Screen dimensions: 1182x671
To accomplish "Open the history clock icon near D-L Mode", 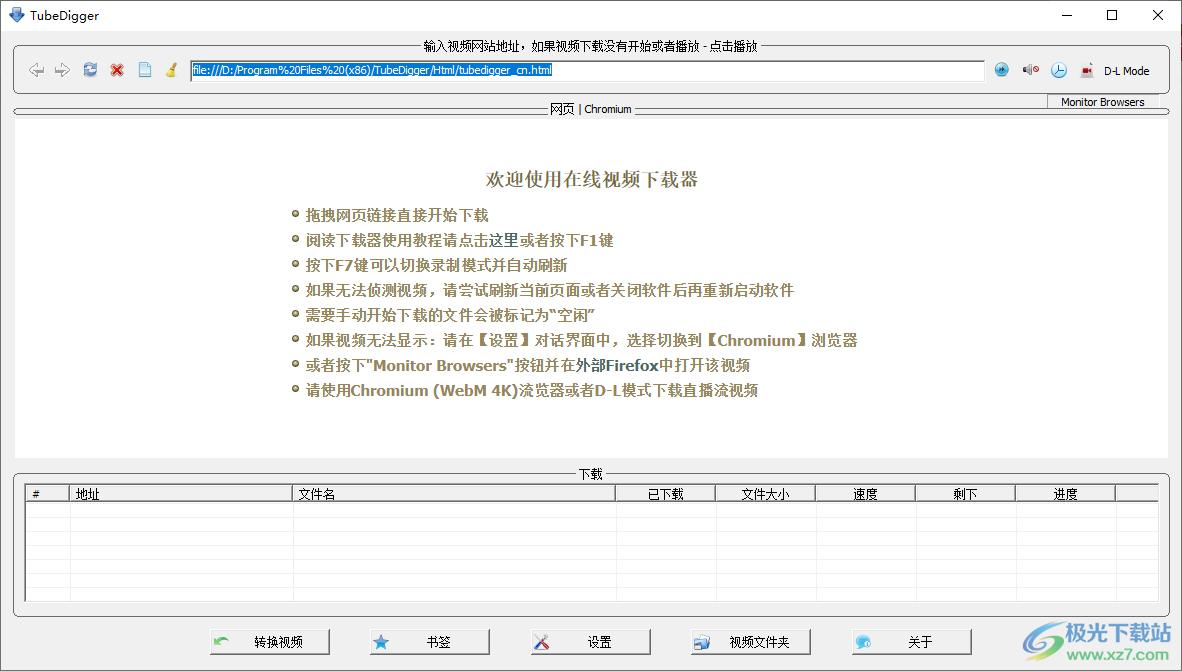I will [x=1058, y=70].
